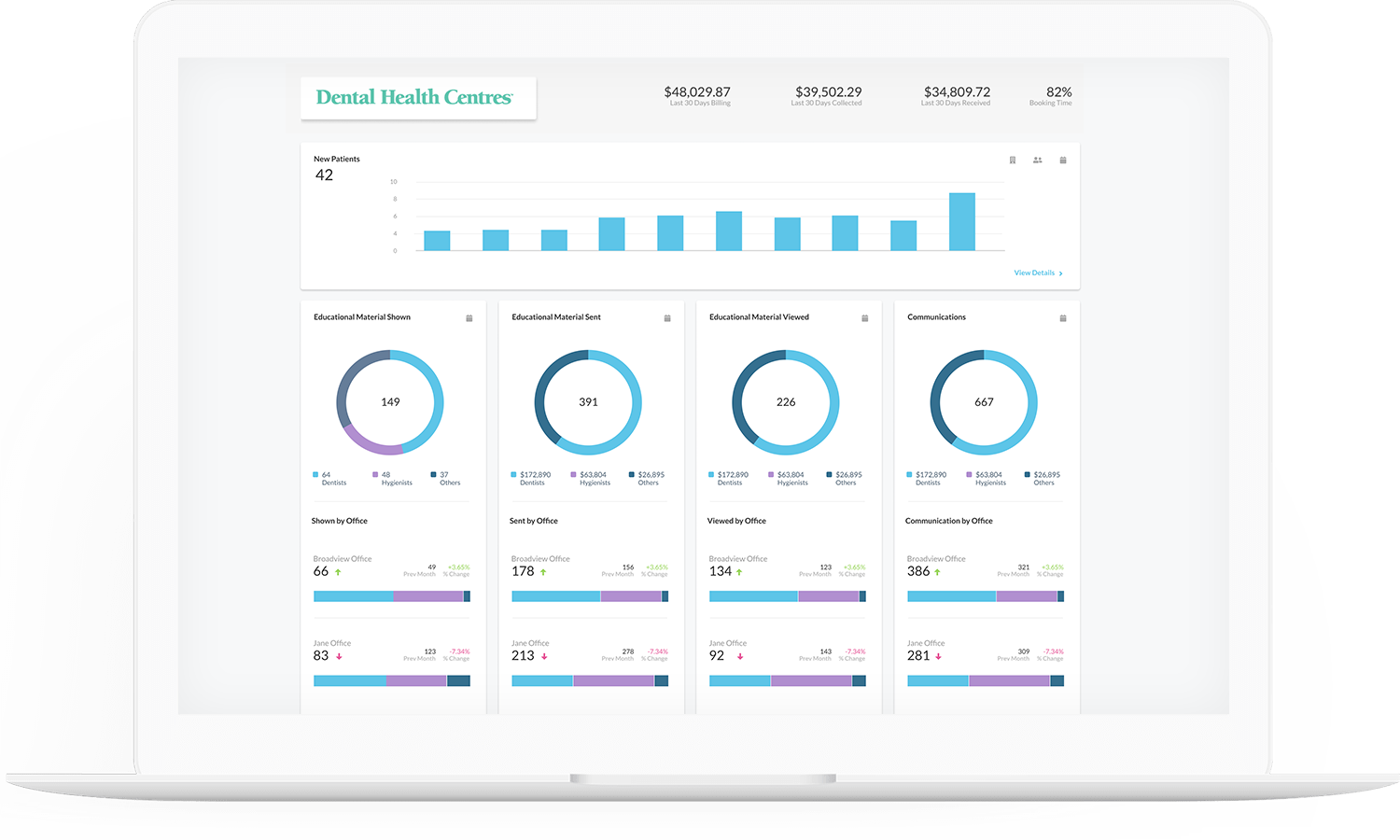Click Others legend swatch on Material Sent card

pyautogui.click(x=632, y=475)
